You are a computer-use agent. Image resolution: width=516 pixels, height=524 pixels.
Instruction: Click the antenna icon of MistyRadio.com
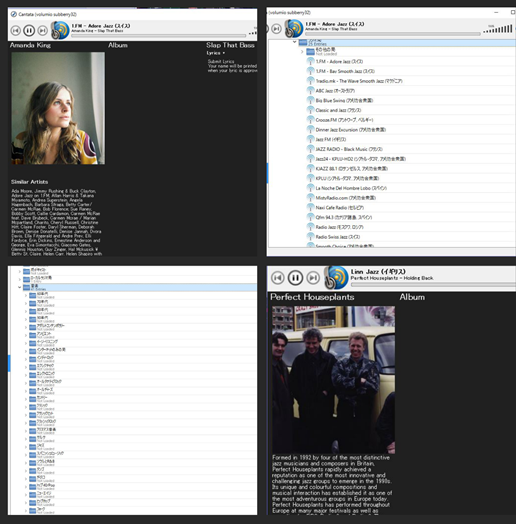click(310, 198)
